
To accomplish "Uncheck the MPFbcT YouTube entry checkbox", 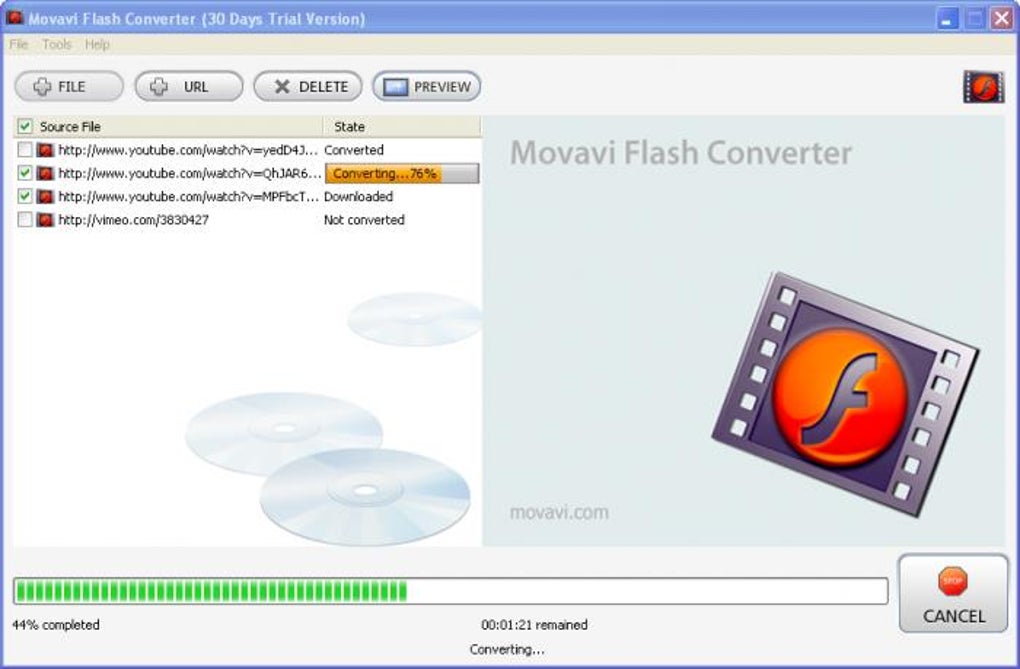I will tap(25, 196).
